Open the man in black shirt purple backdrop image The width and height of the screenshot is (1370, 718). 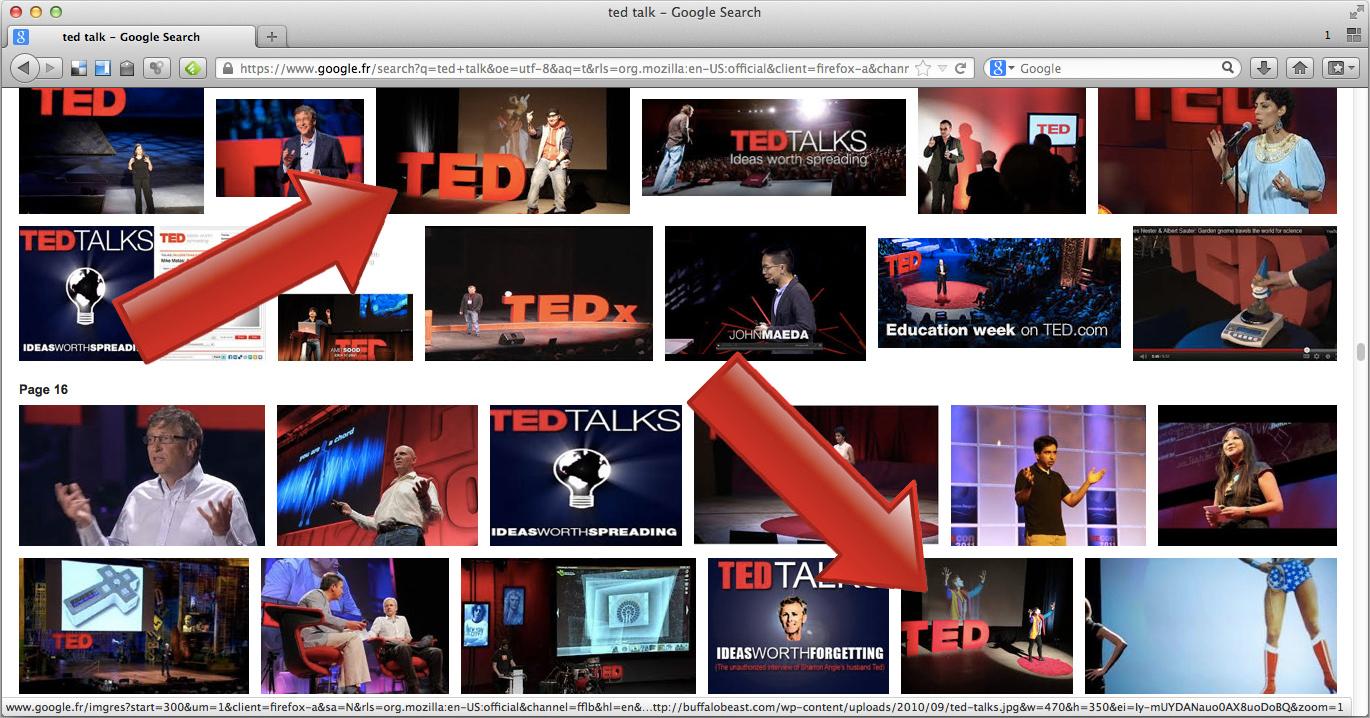[x=1048, y=475]
